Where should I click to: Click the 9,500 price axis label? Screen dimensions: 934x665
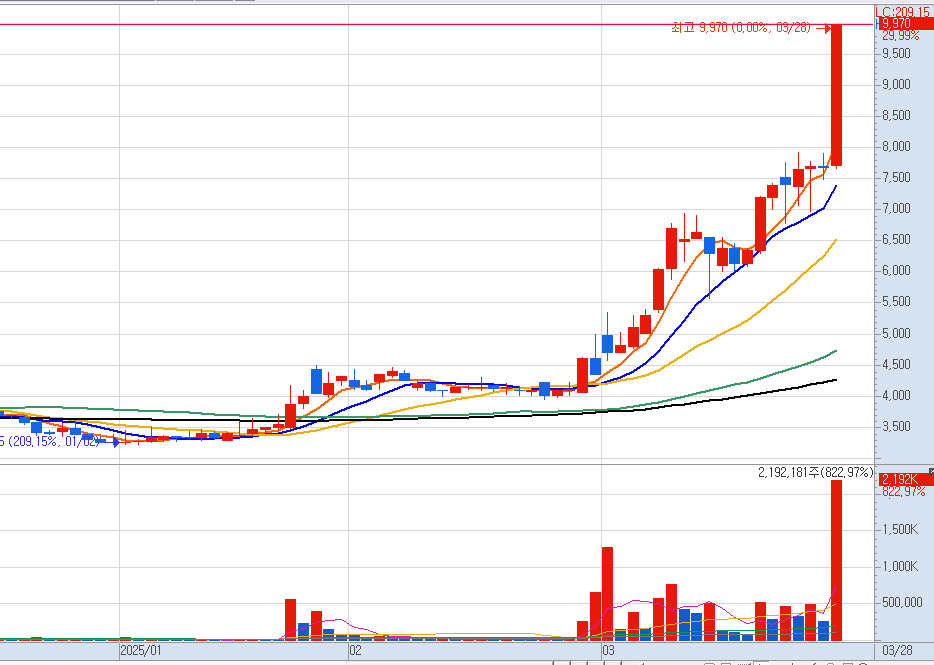coord(896,53)
